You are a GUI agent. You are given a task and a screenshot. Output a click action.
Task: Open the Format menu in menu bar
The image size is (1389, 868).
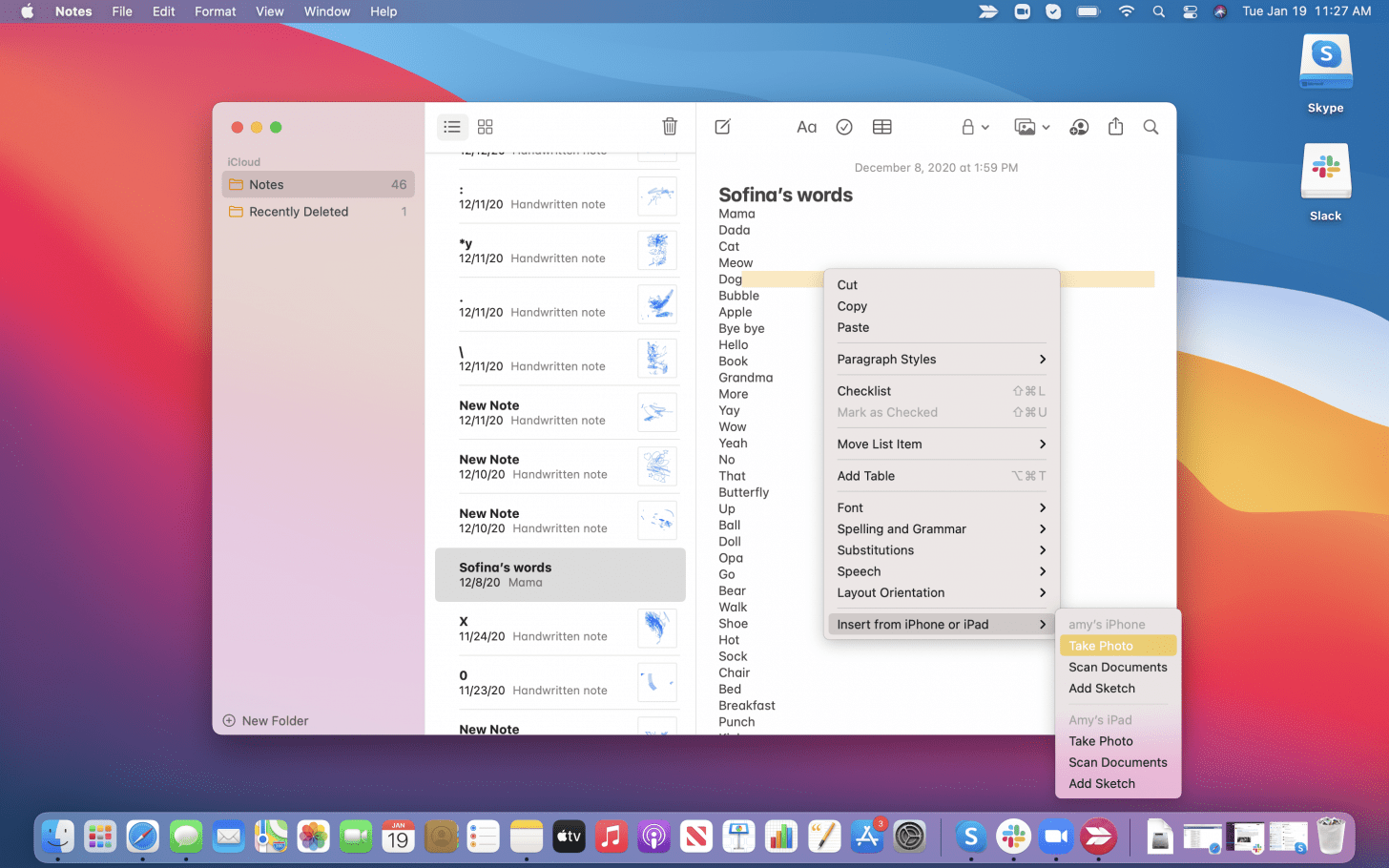pyautogui.click(x=215, y=11)
